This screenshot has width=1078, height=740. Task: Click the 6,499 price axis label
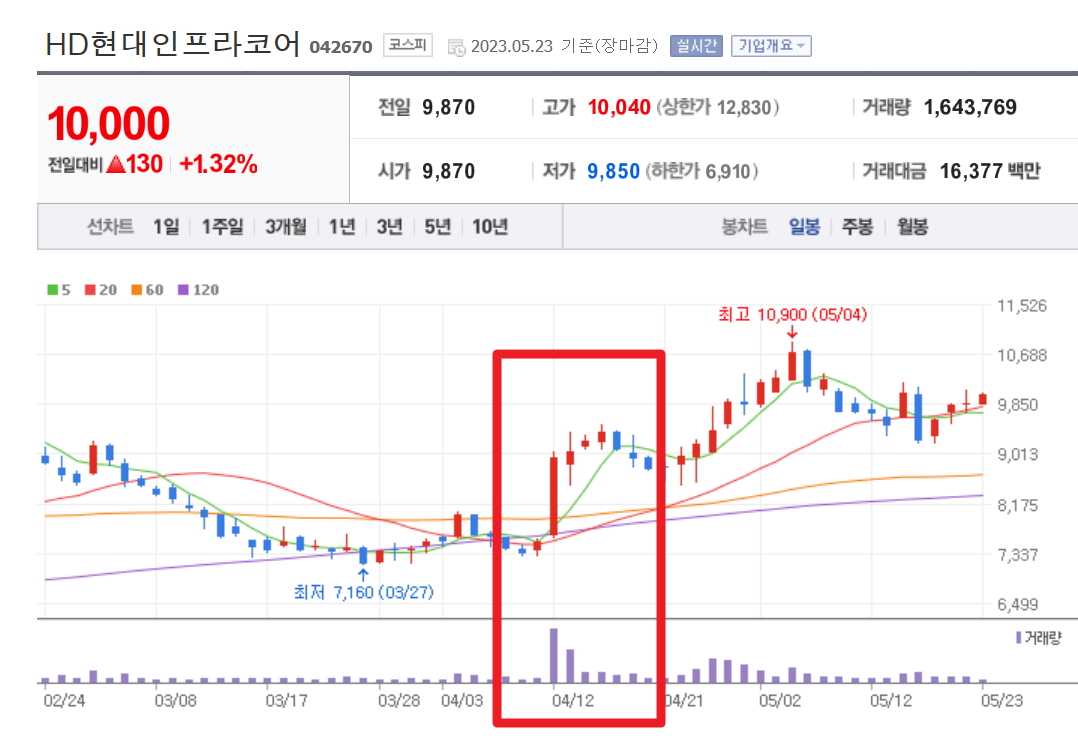point(1018,605)
